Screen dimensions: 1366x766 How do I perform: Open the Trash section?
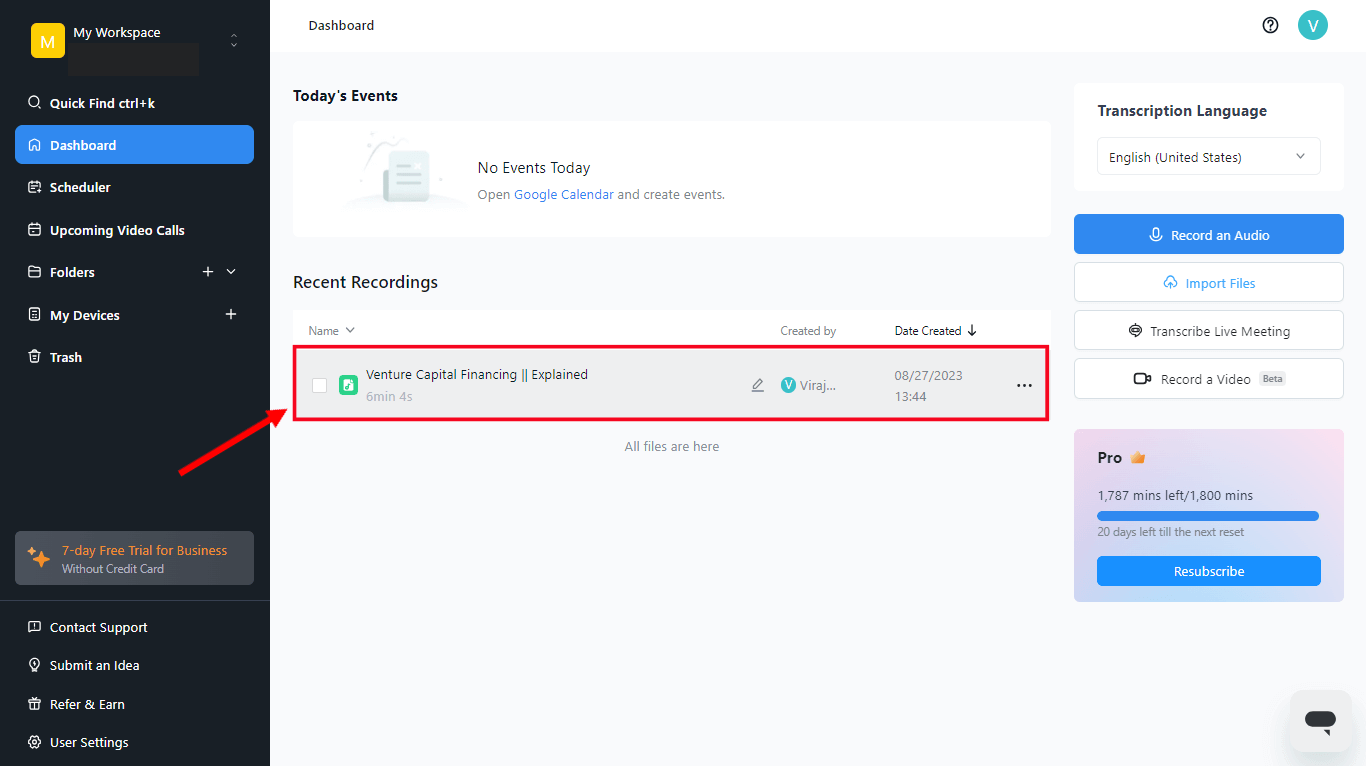coord(65,357)
